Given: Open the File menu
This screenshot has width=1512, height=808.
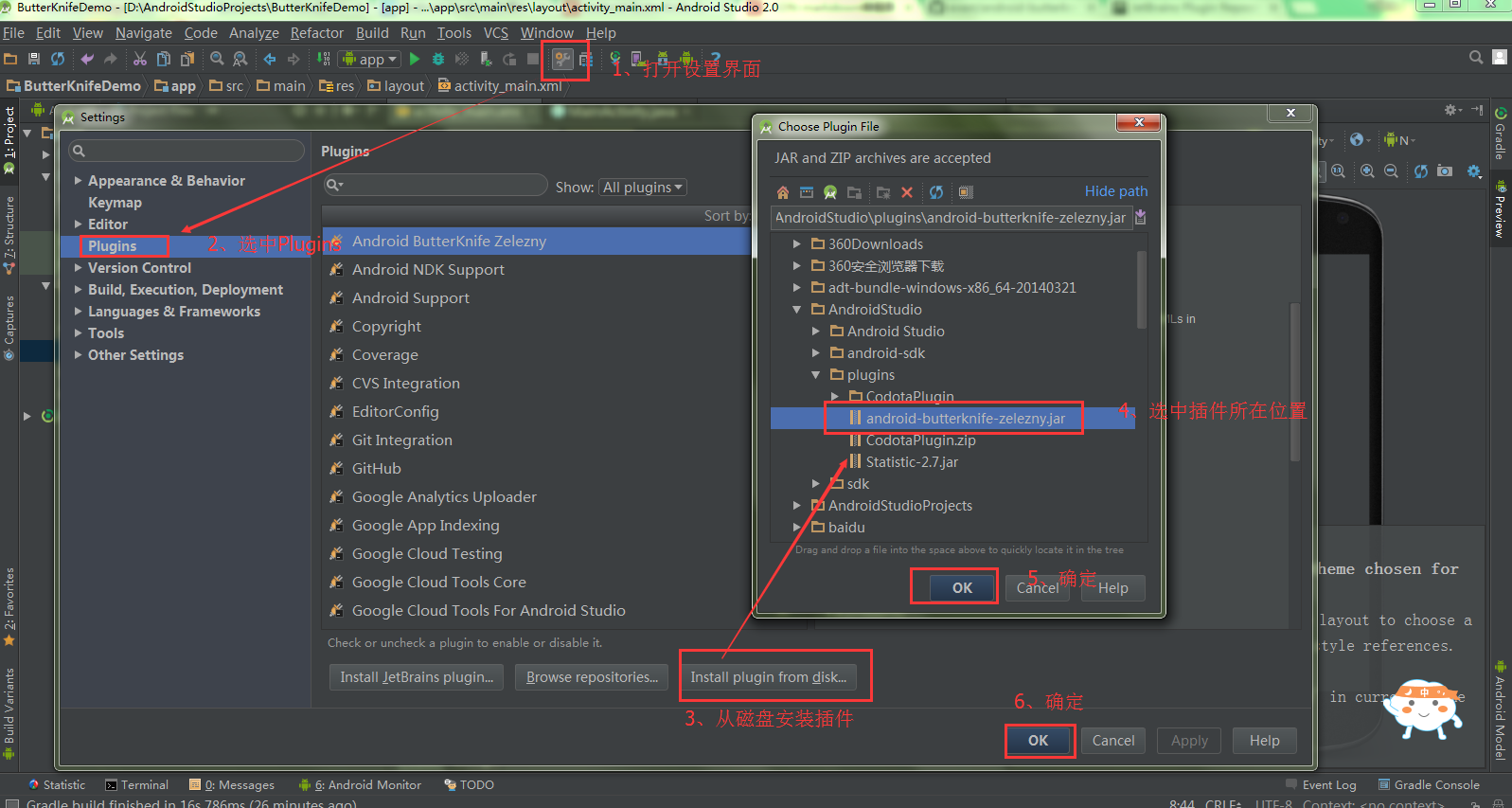Looking at the screenshot, I should pyautogui.click(x=13, y=33).
